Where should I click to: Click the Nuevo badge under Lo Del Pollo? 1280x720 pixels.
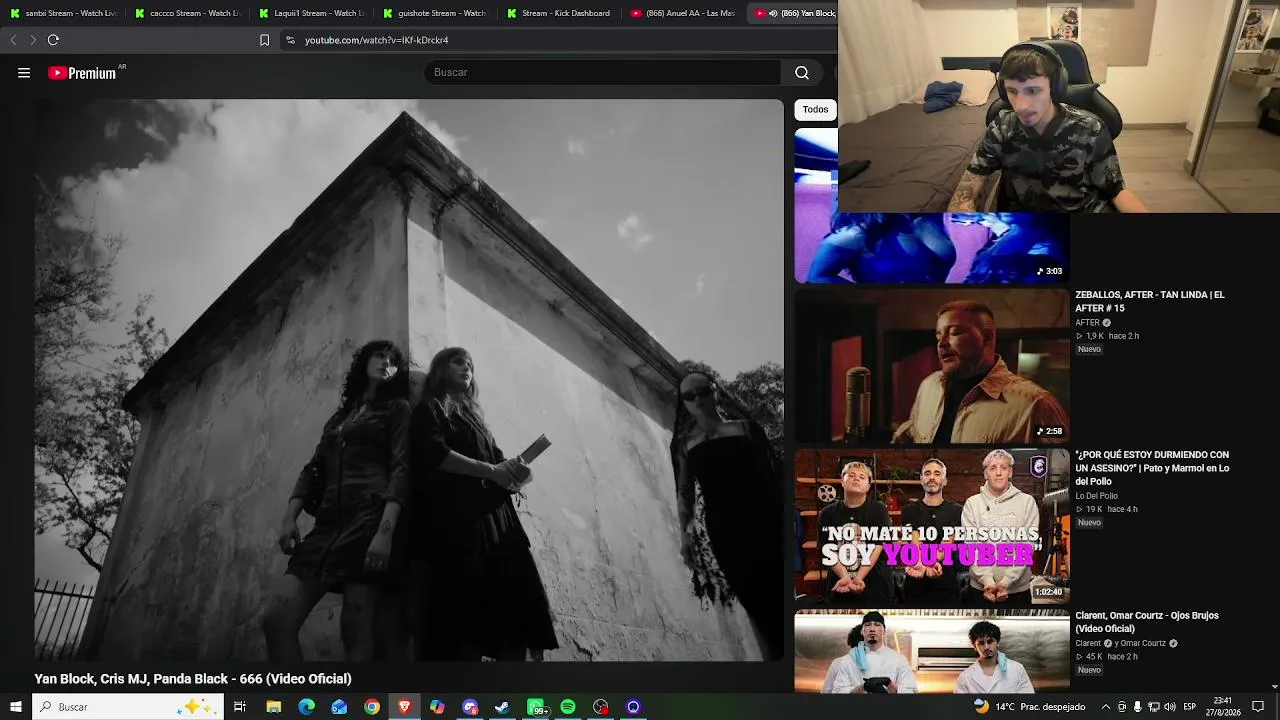point(1089,523)
